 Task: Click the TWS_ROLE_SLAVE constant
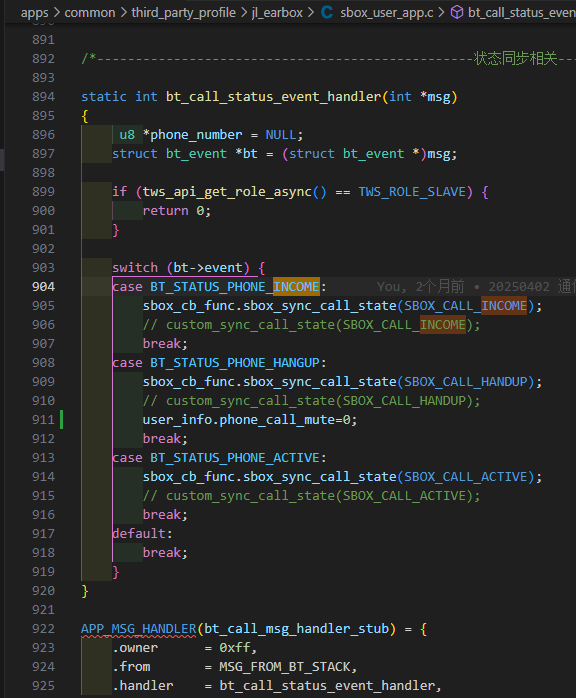412,192
